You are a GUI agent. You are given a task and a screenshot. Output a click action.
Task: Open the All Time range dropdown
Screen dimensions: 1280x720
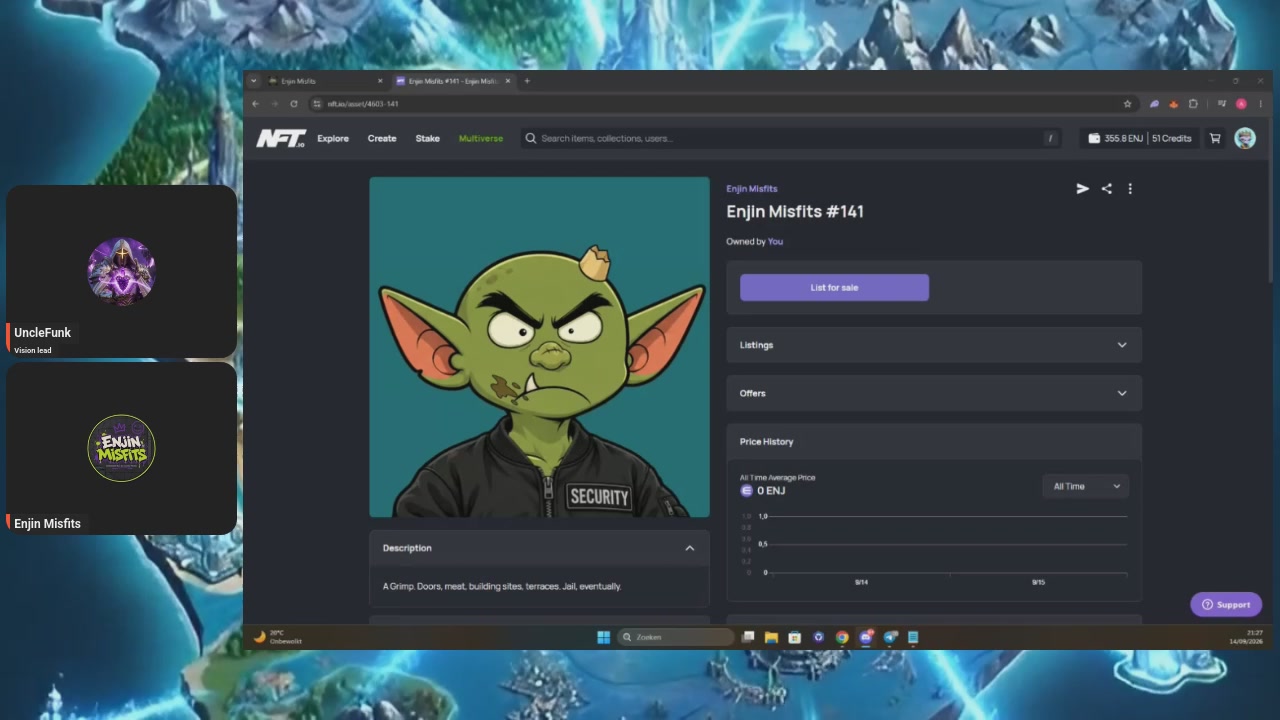1086,486
